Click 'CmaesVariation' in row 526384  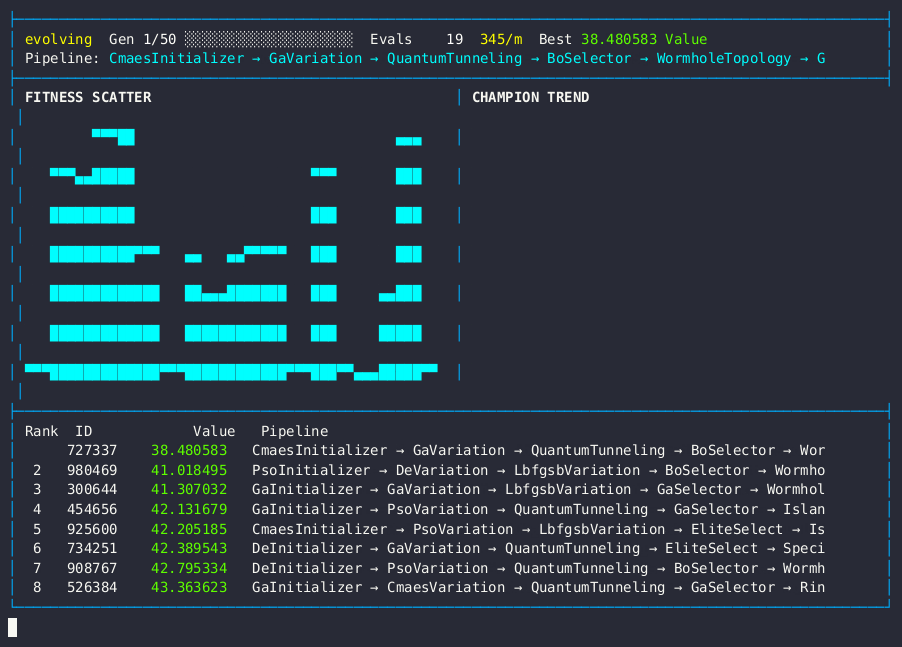click(x=446, y=588)
